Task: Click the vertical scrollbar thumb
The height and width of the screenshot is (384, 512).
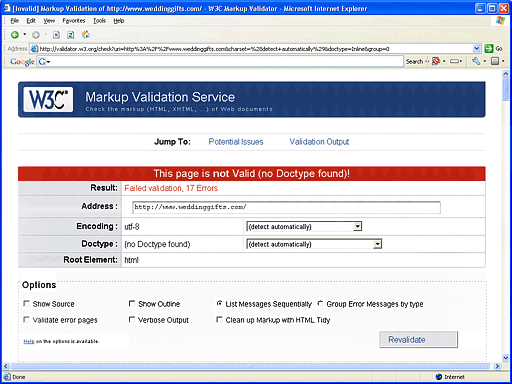Action: (505, 89)
